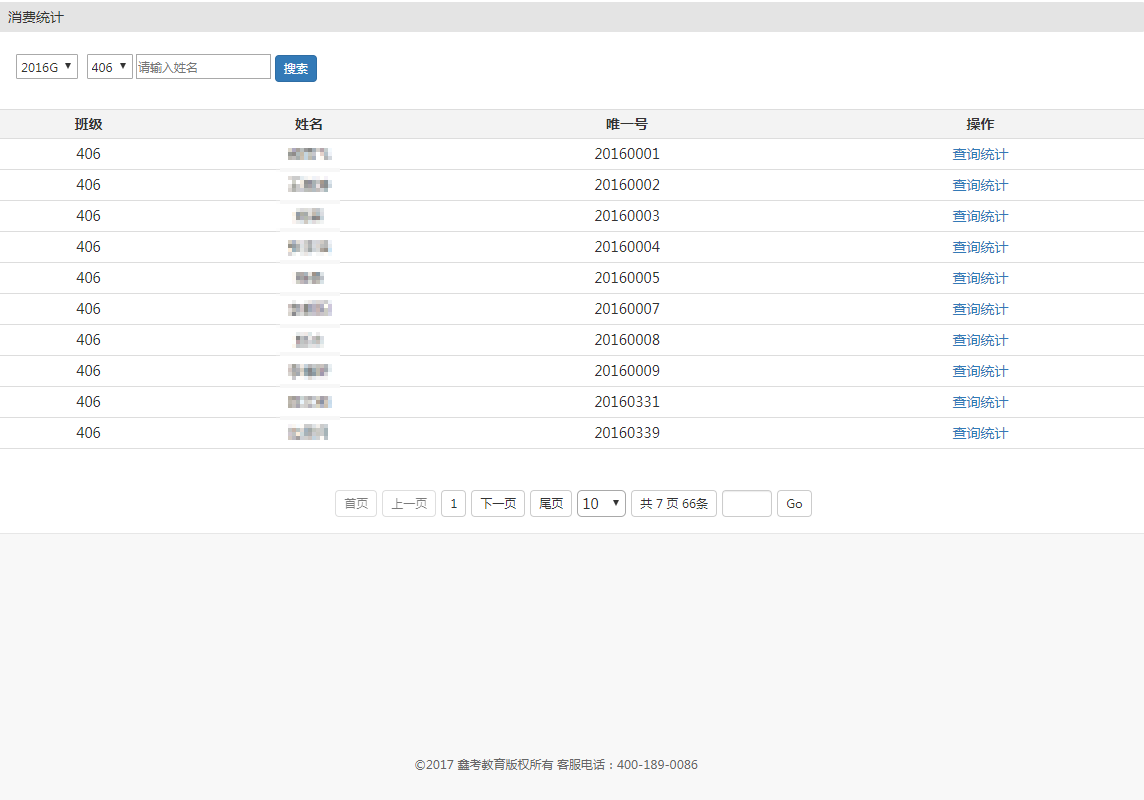Jump to last page via 尾页

[x=551, y=503]
